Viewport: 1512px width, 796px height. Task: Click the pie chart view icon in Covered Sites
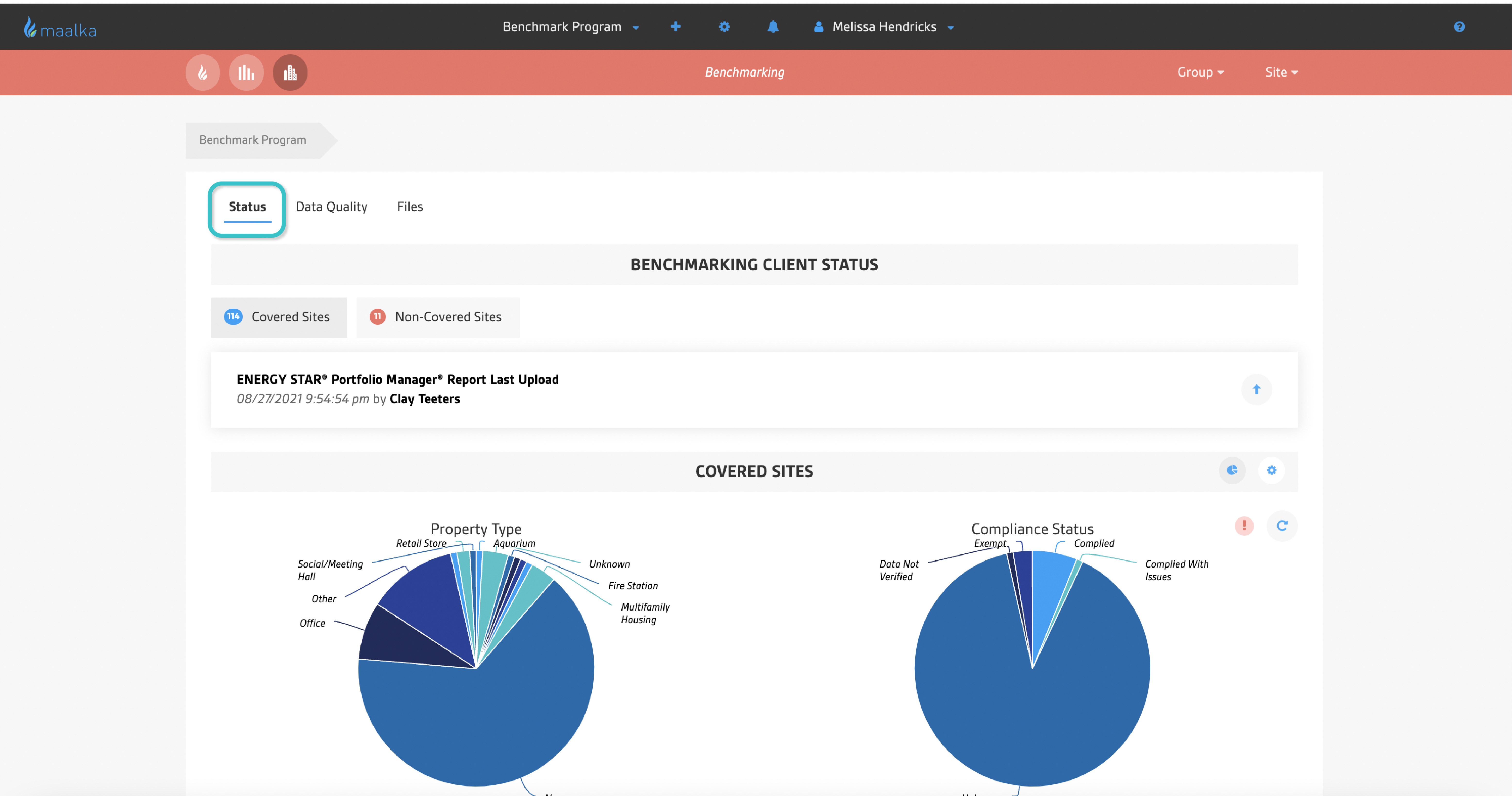pyautogui.click(x=1232, y=470)
